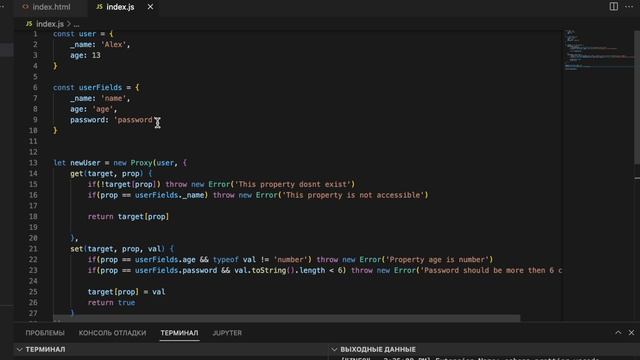Click the index.js breadcrumb item
640x360 pixels.
click(50, 24)
